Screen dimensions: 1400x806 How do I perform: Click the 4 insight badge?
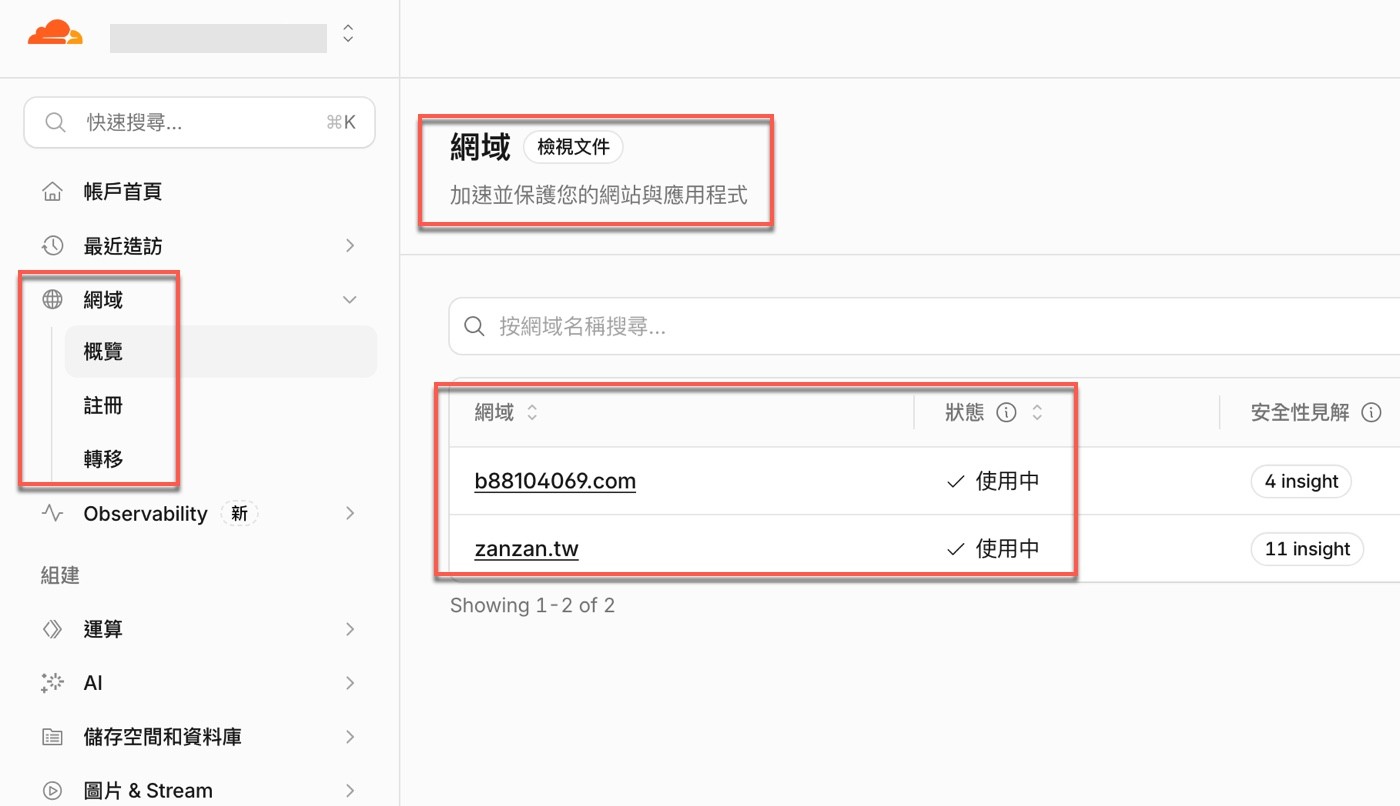(1301, 481)
